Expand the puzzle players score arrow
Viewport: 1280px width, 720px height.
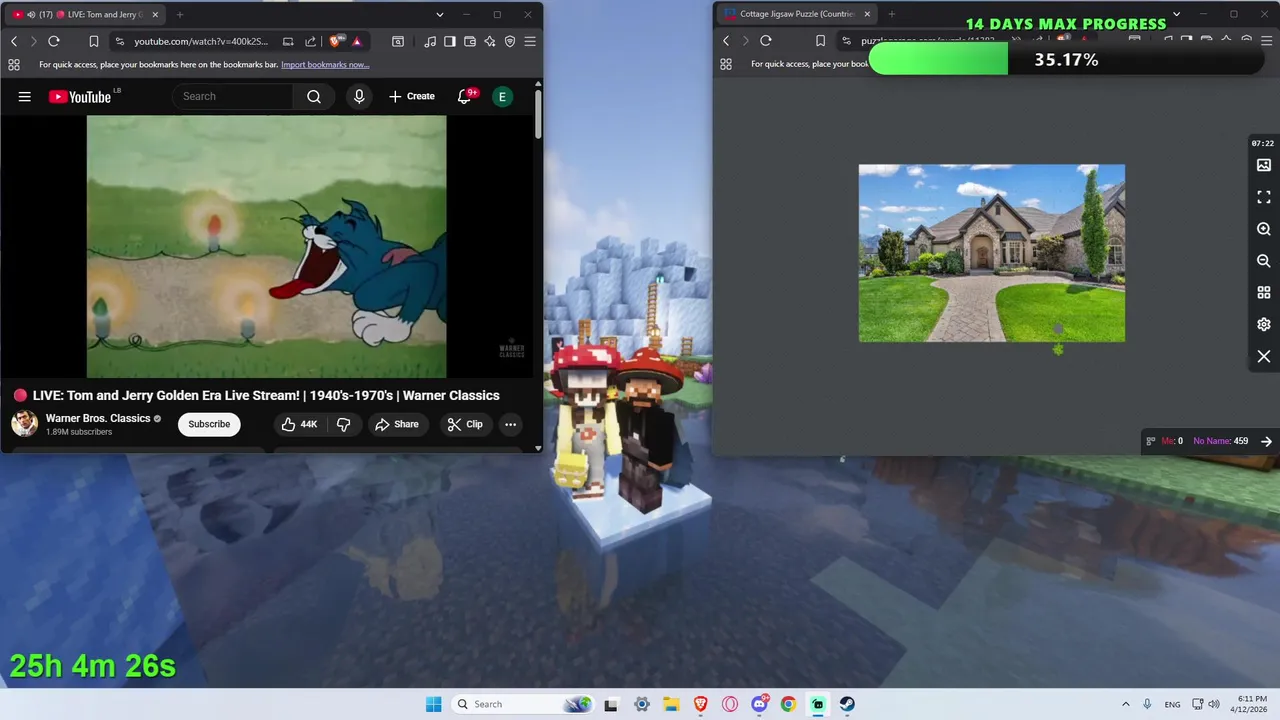[x=1266, y=441]
